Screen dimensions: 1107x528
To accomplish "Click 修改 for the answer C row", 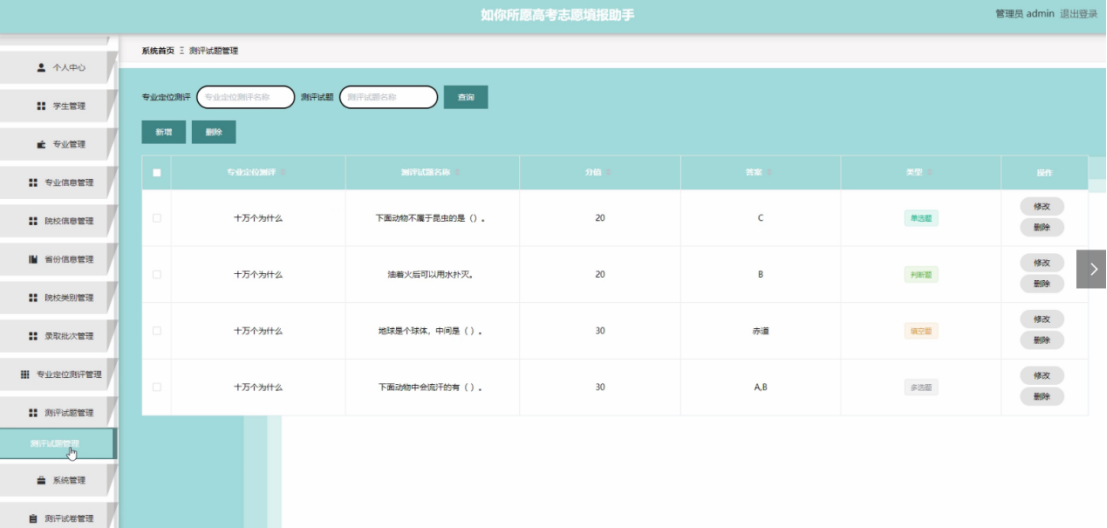I will click(1042, 207).
